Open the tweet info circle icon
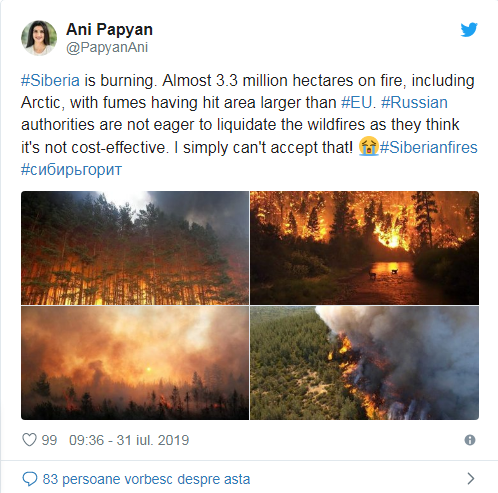 point(470,440)
